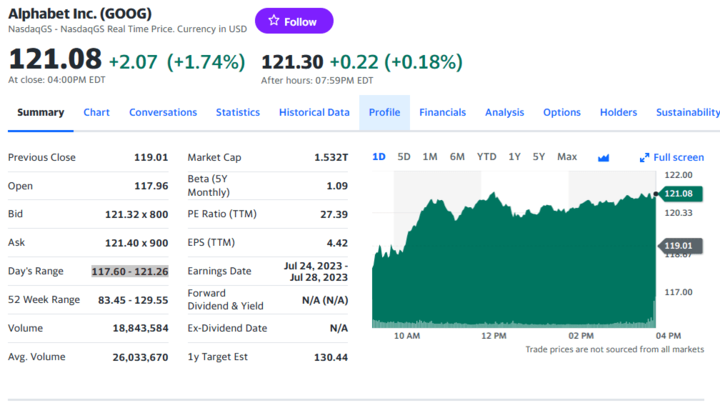The image size is (720, 413).
Task: Click the 122.00 chart axis label
Action: 678,175
